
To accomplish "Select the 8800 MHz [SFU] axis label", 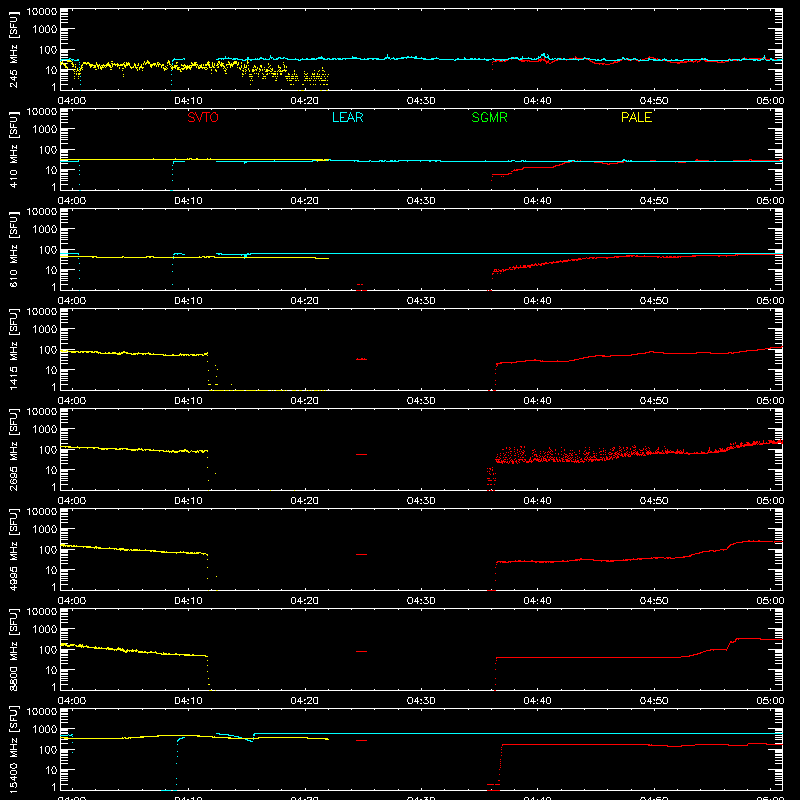I will [x=14, y=649].
